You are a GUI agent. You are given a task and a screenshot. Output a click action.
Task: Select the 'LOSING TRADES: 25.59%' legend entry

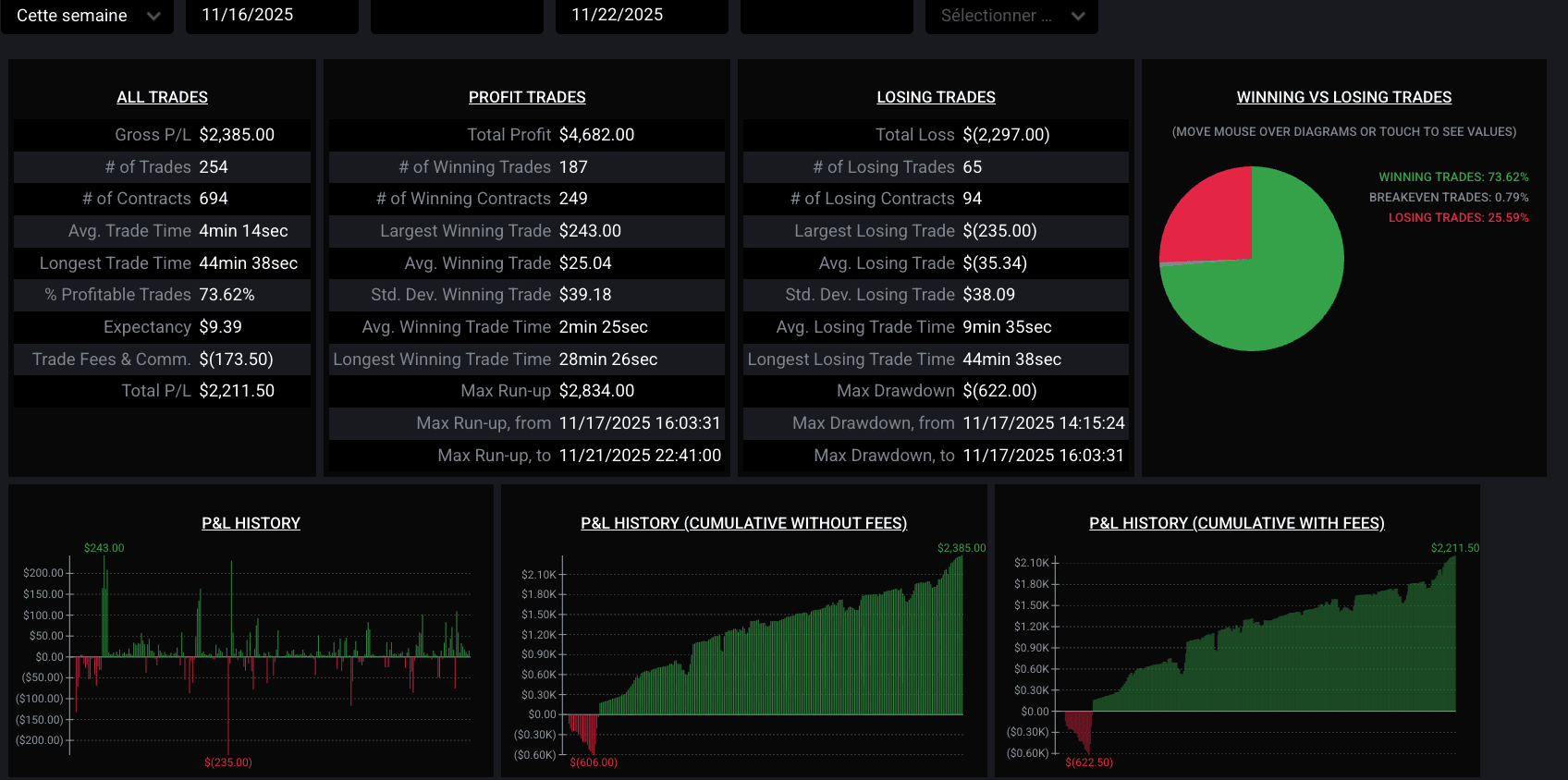pyautogui.click(x=1458, y=217)
